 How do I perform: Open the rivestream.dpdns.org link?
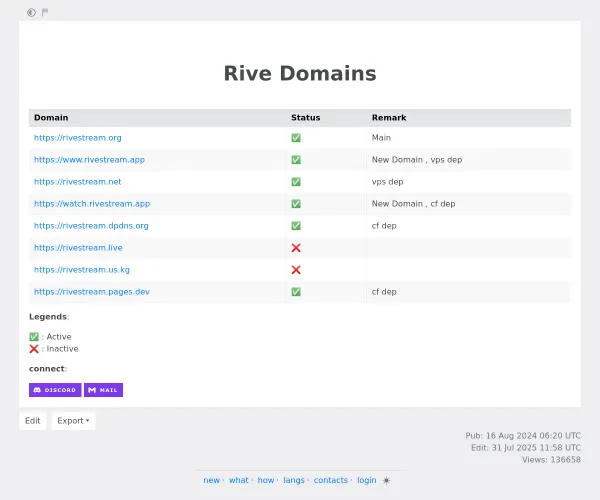pos(91,226)
